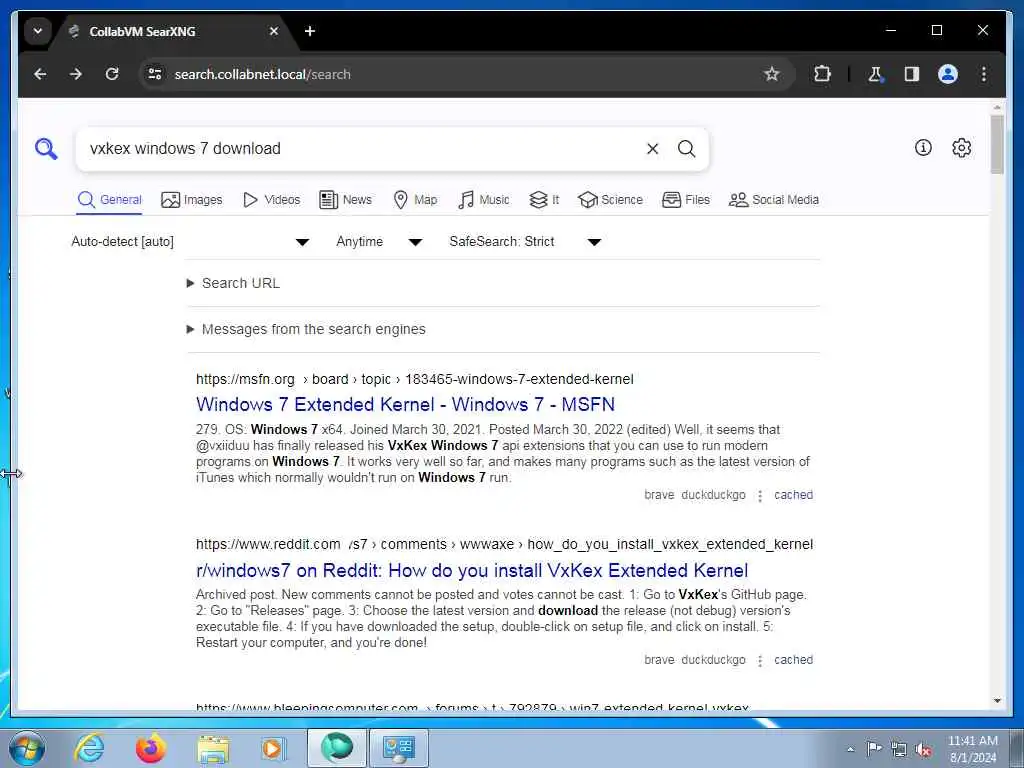Click the page vertical scrollbar thumb
This screenshot has height=768, width=1024.
point(997,144)
